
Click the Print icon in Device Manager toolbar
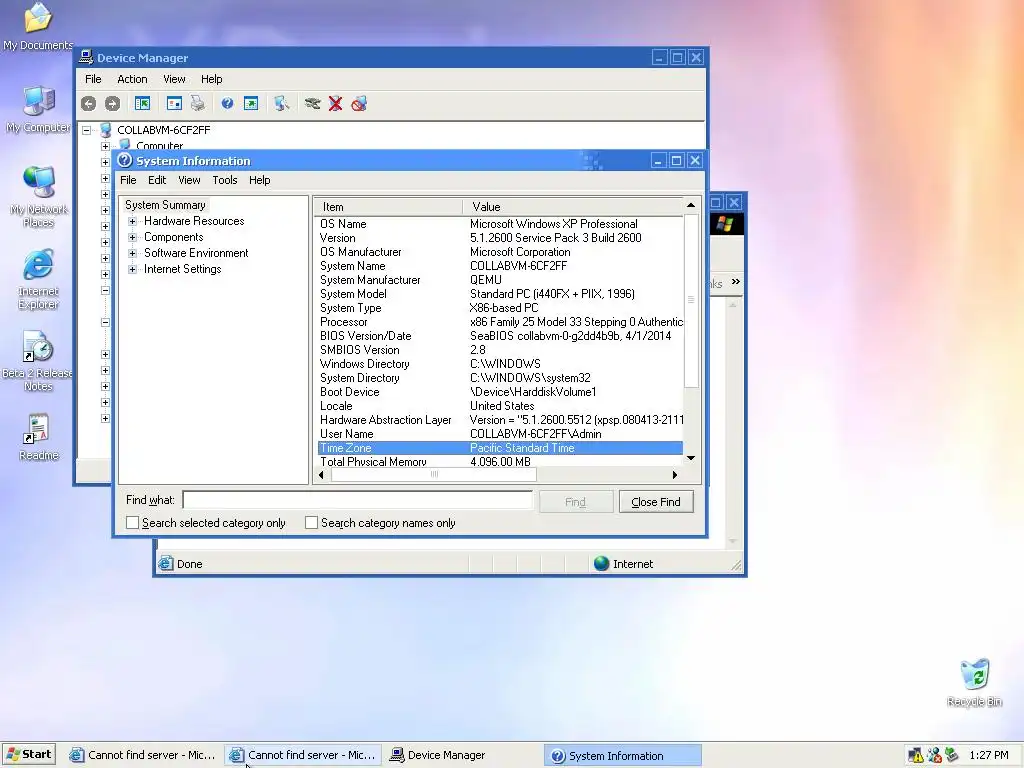198,103
